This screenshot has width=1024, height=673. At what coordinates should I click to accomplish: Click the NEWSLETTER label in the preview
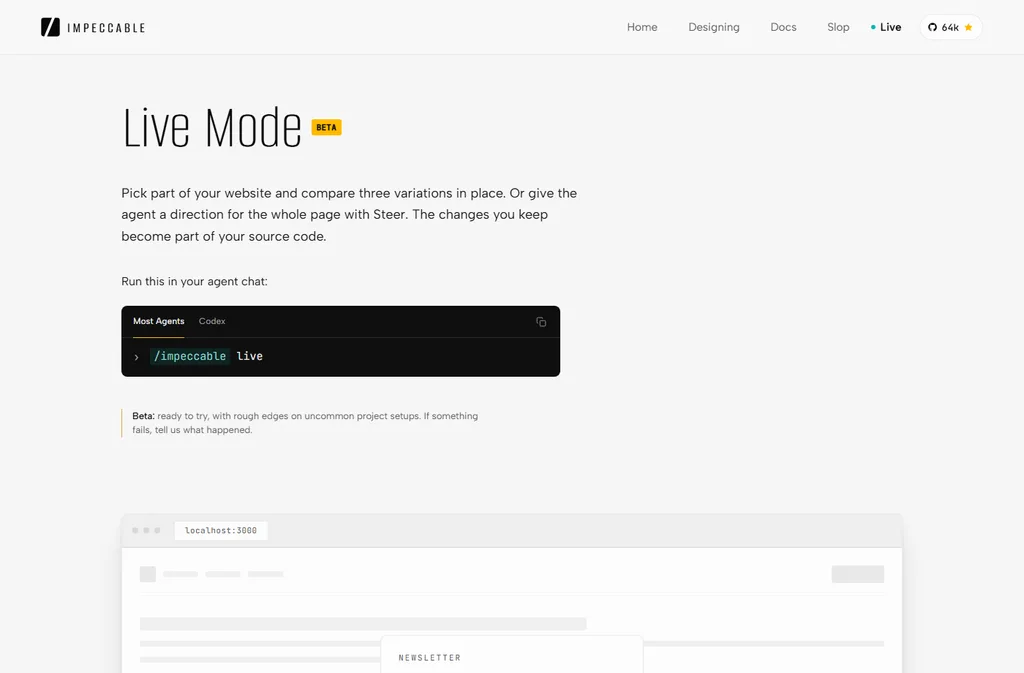tap(430, 658)
